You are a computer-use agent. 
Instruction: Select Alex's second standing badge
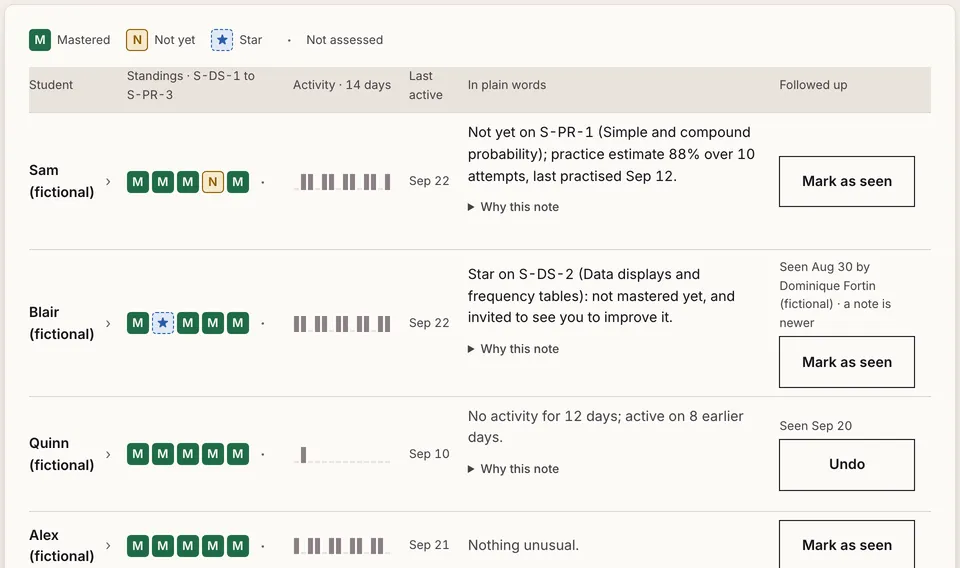(163, 546)
